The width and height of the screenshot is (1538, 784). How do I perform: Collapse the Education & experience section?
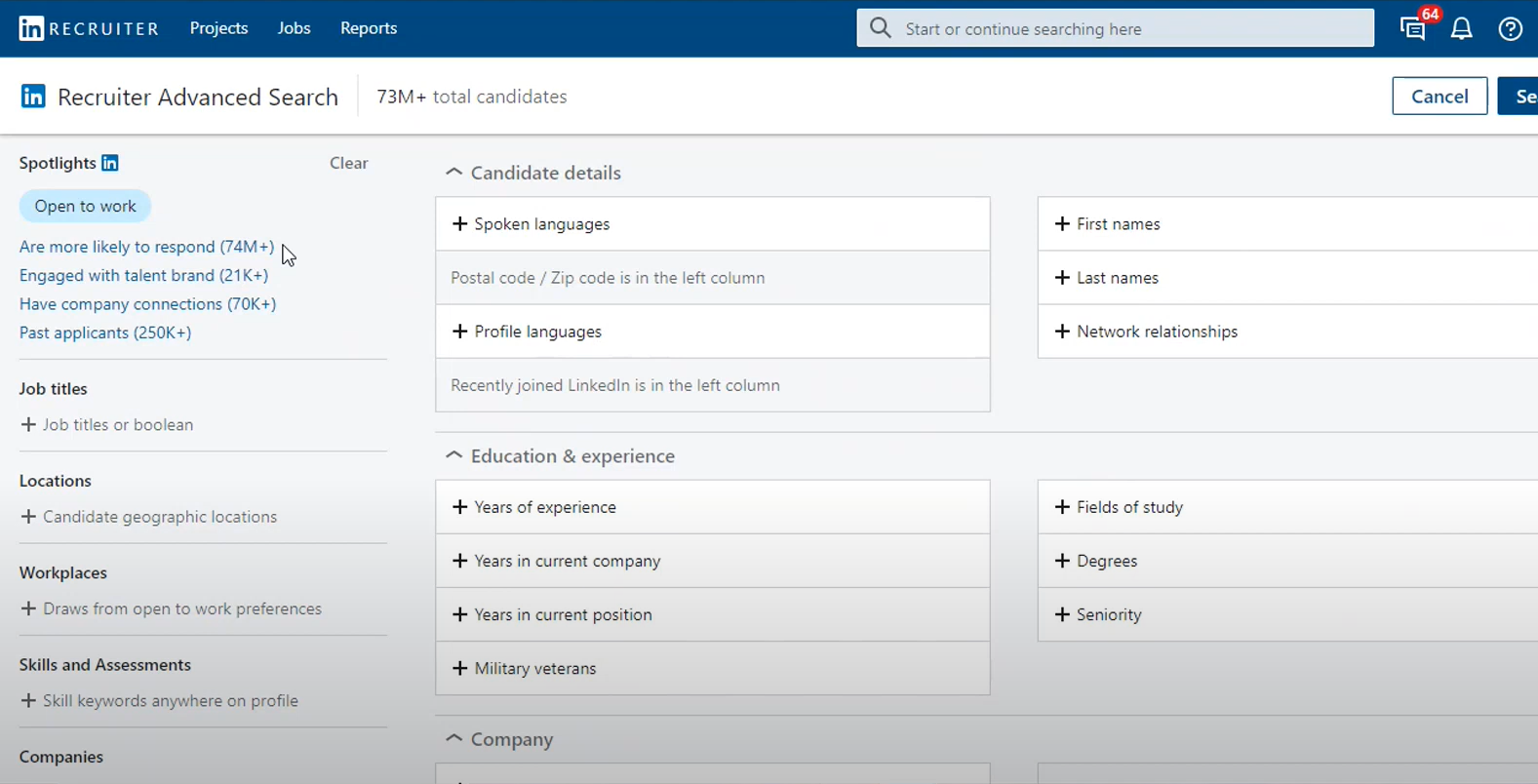click(x=454, y=456)
